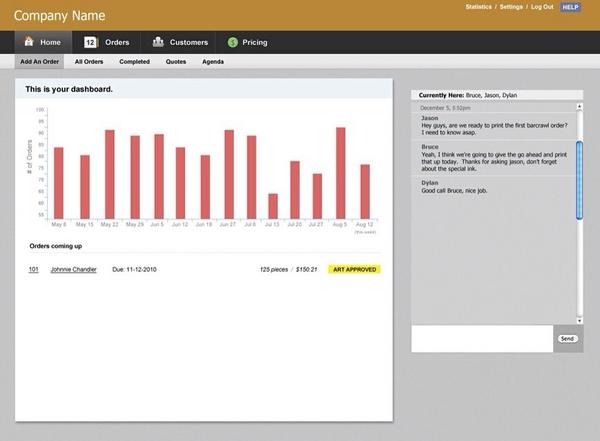Open the Agenda submenu

213,62
